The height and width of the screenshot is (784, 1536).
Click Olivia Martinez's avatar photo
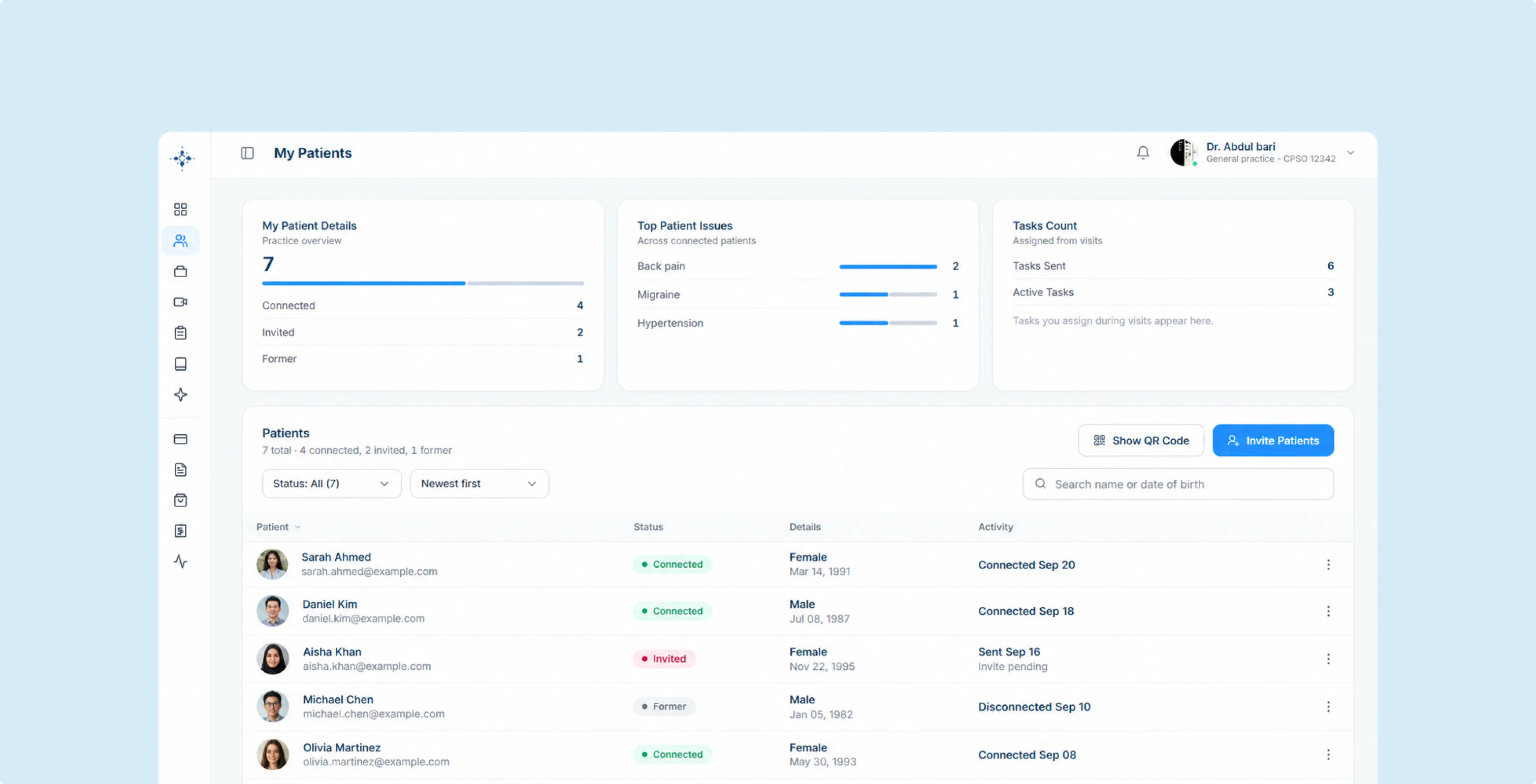click(272, 755)
